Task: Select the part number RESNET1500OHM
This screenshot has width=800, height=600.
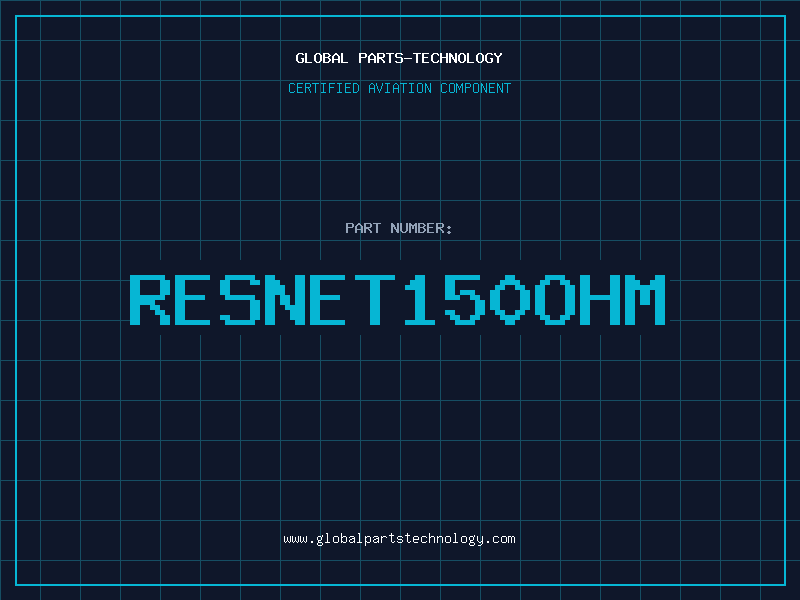Action: (398, 299)
